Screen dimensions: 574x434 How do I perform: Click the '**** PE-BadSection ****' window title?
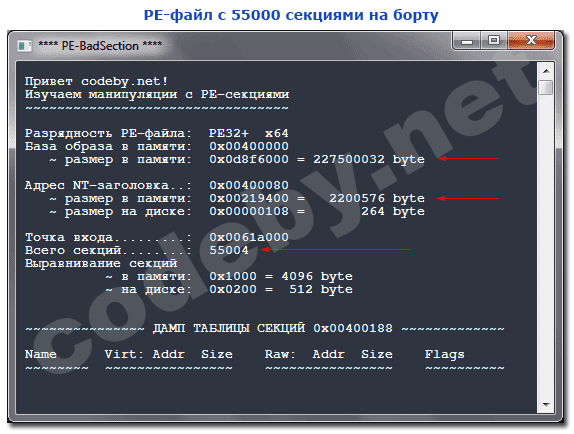tap(100, 46)
